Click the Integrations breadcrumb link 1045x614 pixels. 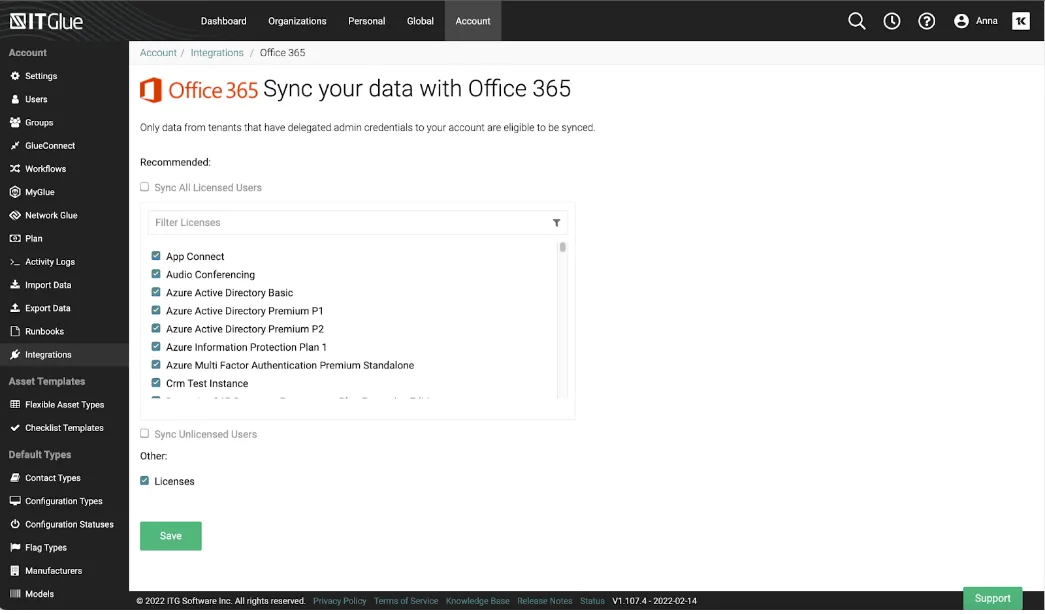tap(217, 53)
